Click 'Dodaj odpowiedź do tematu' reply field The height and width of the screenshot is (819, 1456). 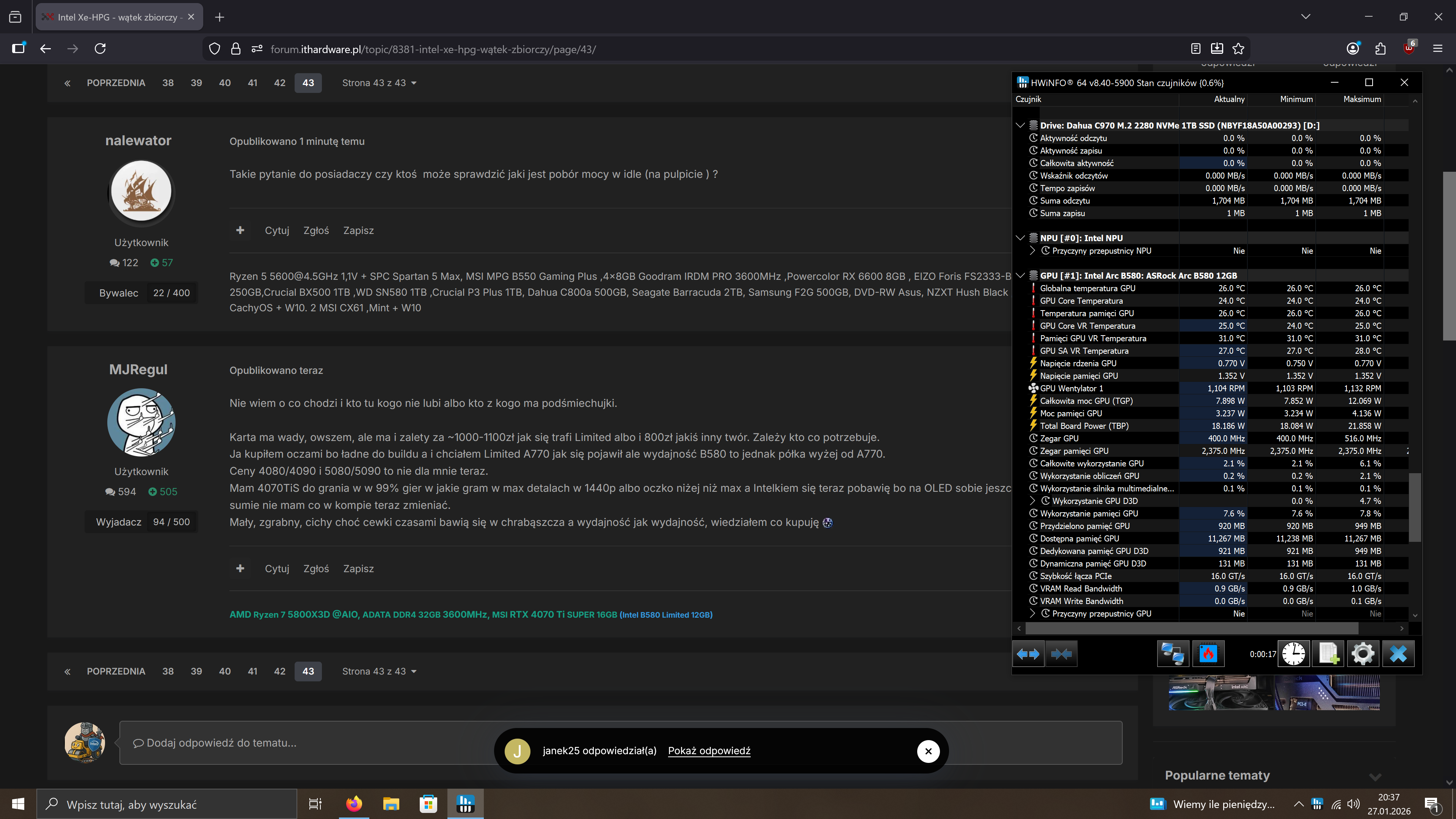(x=620, y=743)
